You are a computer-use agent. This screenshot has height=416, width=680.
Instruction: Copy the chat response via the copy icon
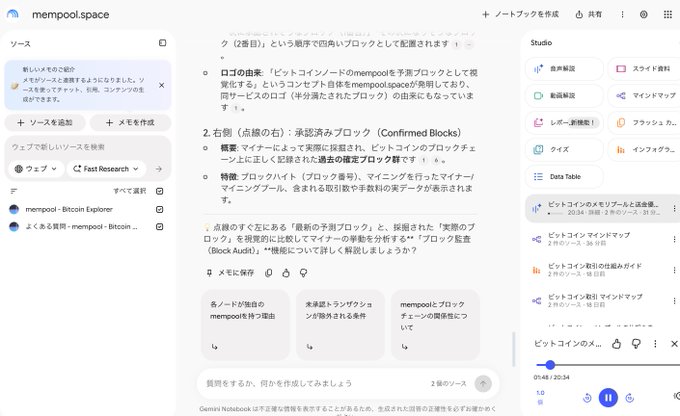click(x=268, y=273)
